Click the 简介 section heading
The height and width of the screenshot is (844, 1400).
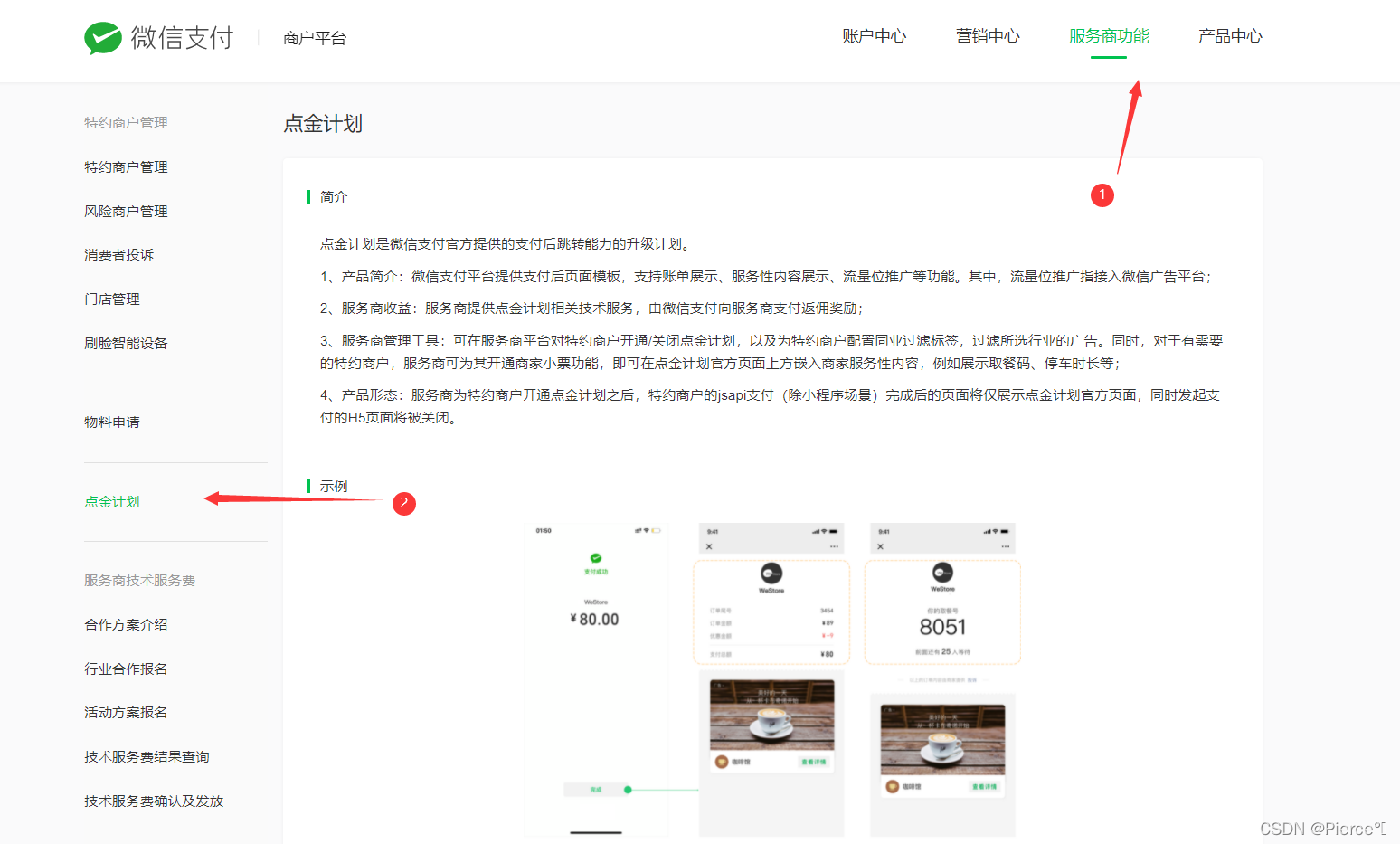[x=334, y=197]
